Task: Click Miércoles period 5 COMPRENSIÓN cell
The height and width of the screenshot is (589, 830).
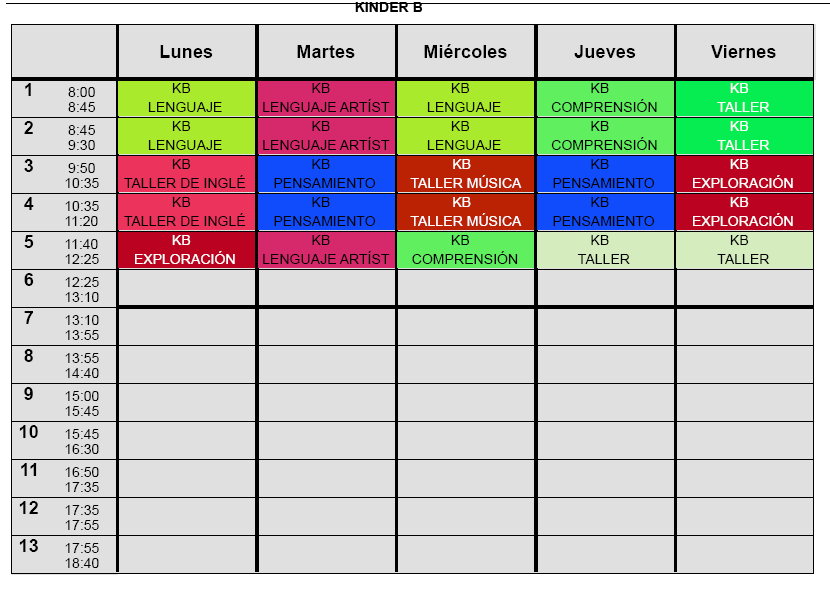Action: pos(465,250)
